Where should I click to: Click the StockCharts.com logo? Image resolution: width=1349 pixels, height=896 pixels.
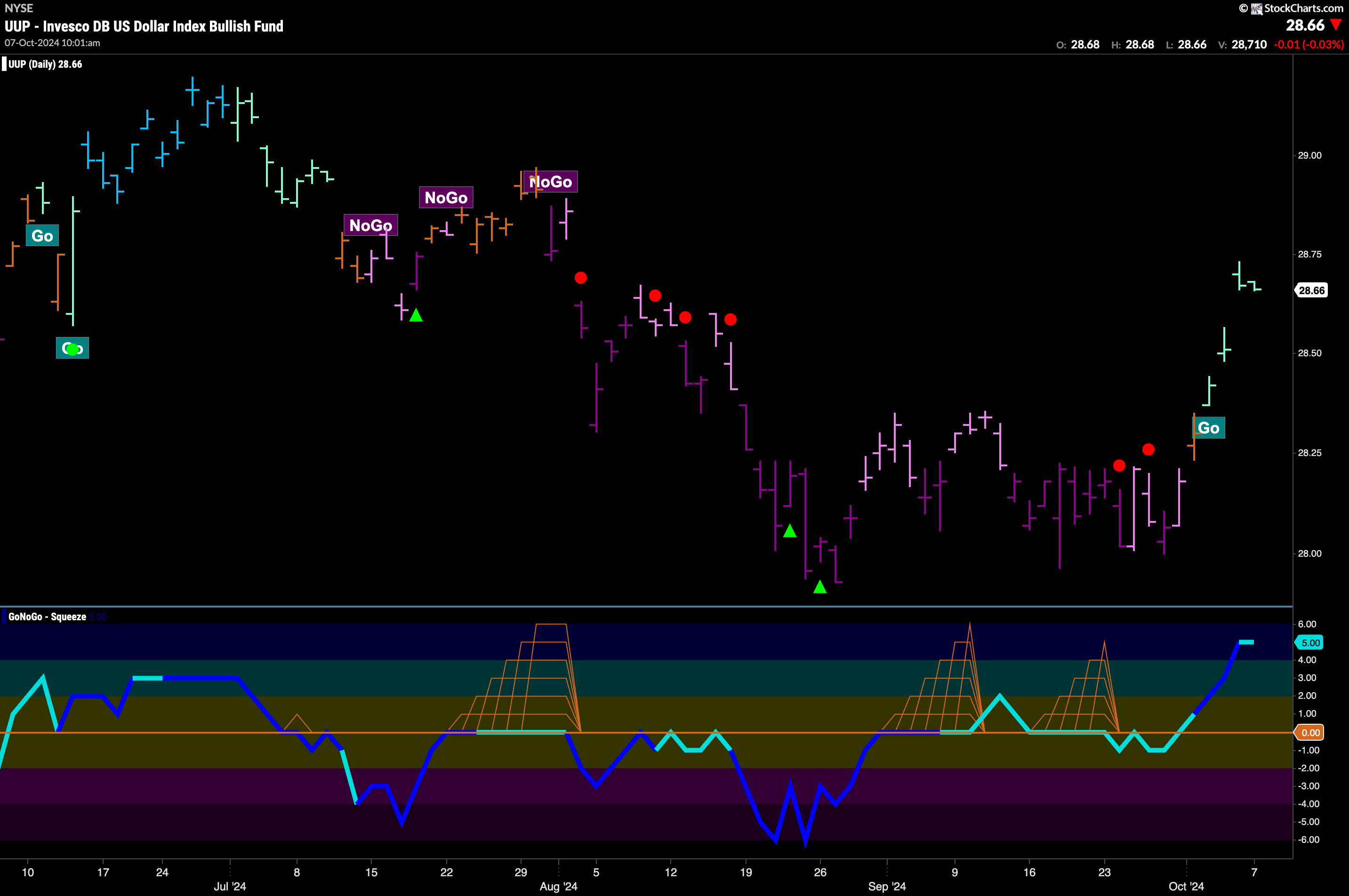1291,8
